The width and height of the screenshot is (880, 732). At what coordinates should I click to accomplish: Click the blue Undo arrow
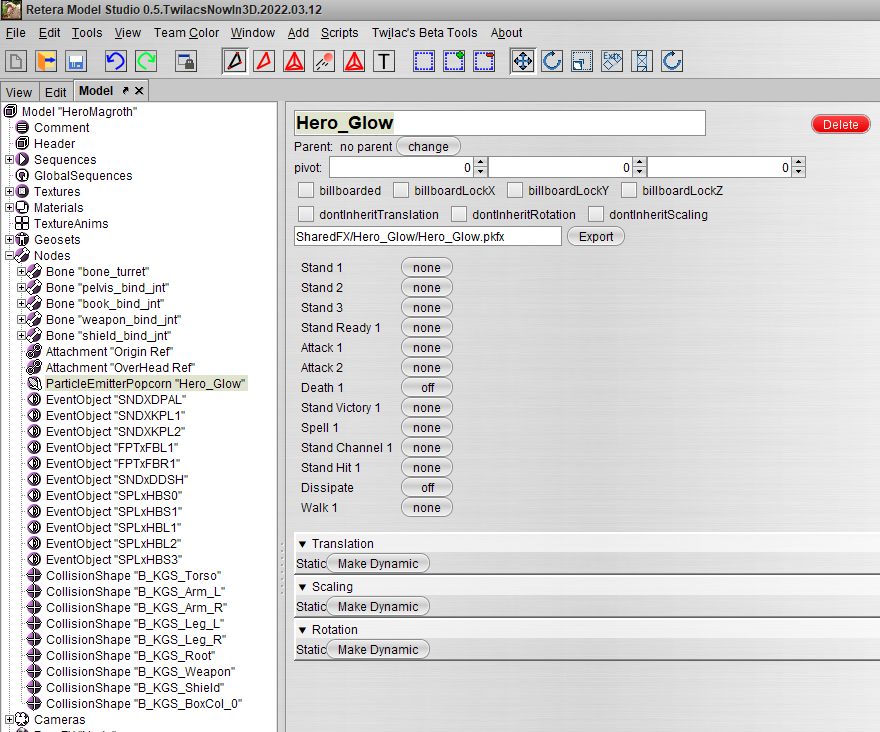pyautogui.click(x=116, y=61)
